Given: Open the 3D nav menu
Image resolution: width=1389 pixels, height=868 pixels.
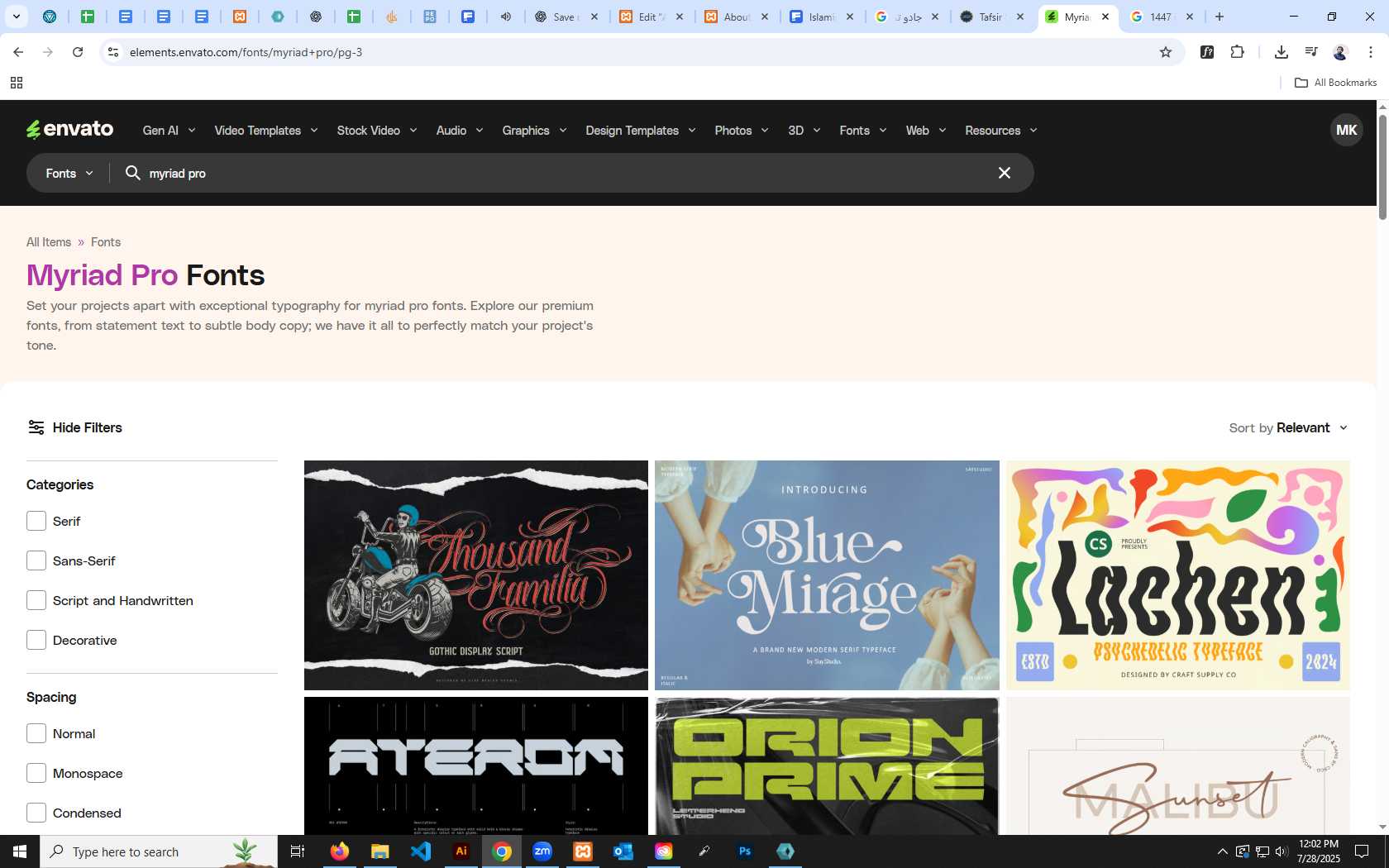Looking at the screenshot, I should pyautogui.click(x=804, y=131).
